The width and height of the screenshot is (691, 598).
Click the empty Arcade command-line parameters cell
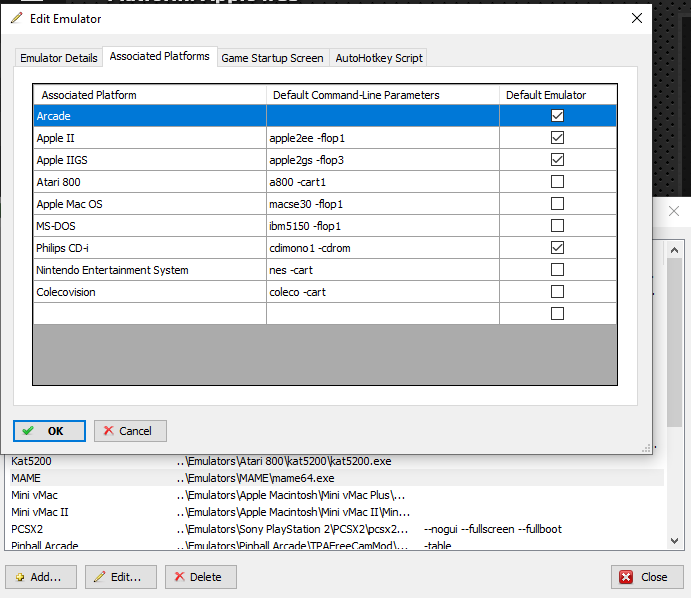click(383, 115)
